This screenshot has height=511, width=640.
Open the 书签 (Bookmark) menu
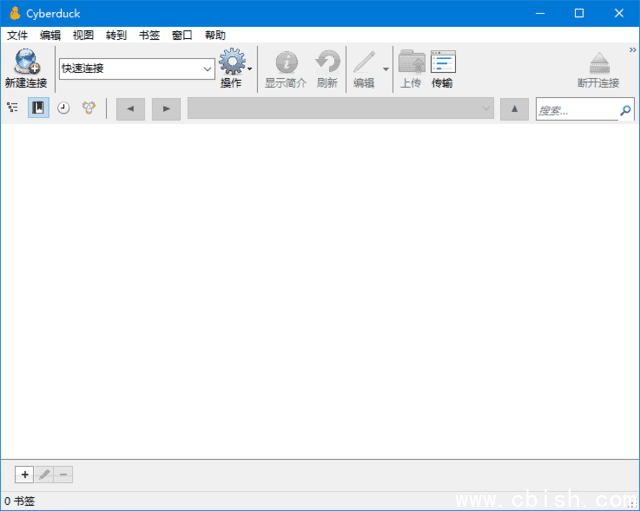(148, 35)
